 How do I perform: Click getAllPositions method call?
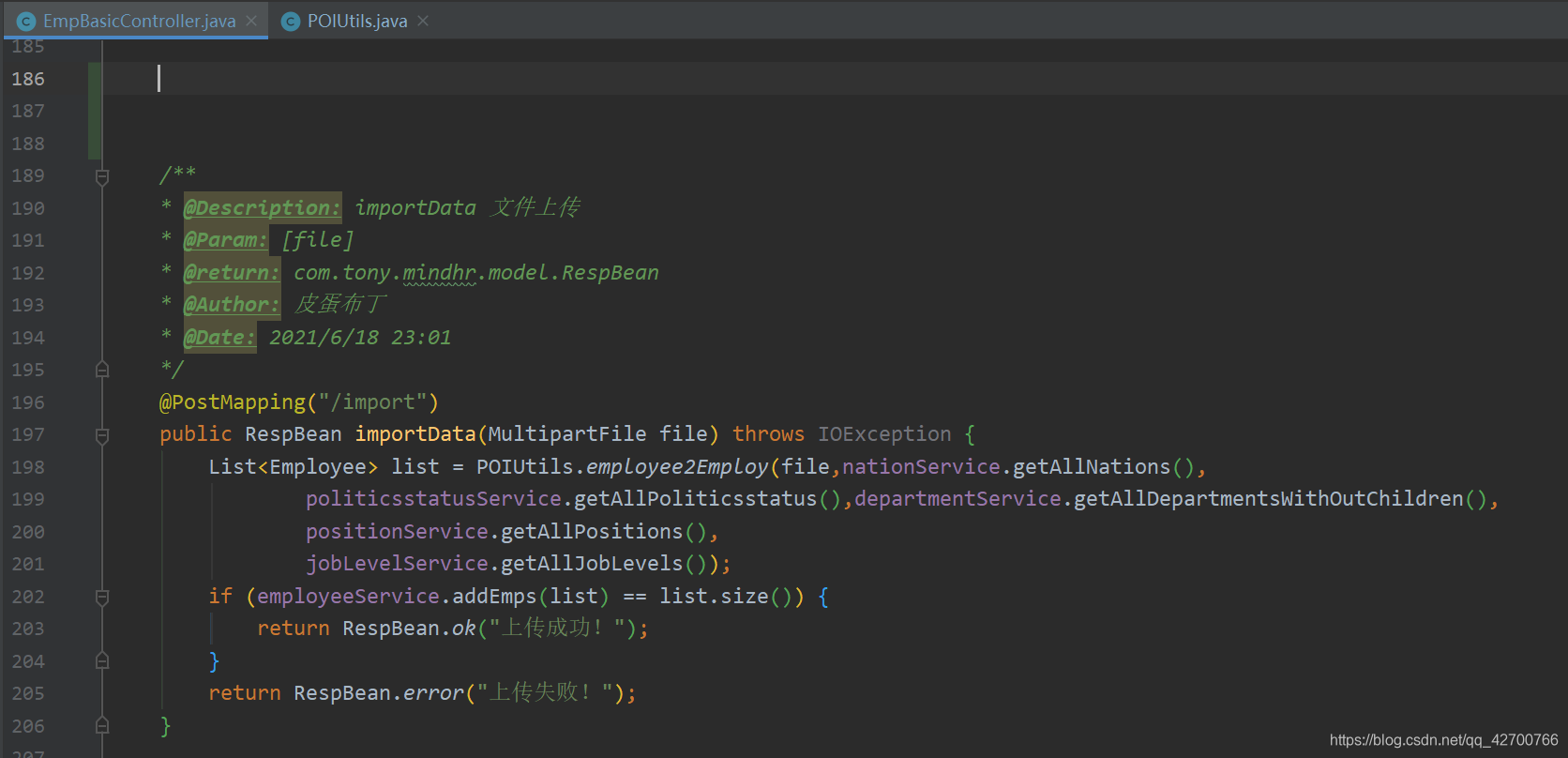coord(592,532)
